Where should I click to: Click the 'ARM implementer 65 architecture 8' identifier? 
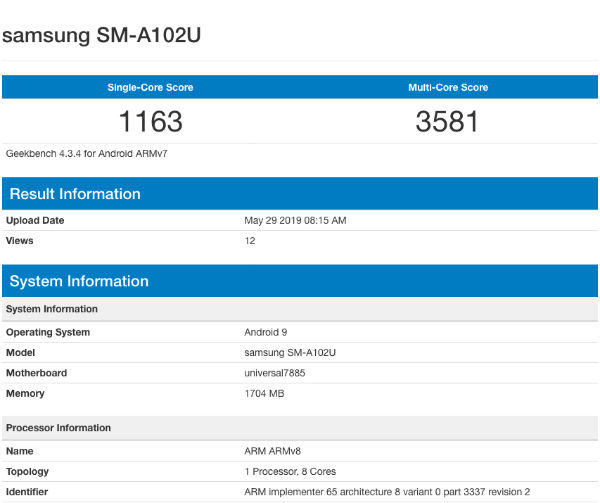point(387,492)
